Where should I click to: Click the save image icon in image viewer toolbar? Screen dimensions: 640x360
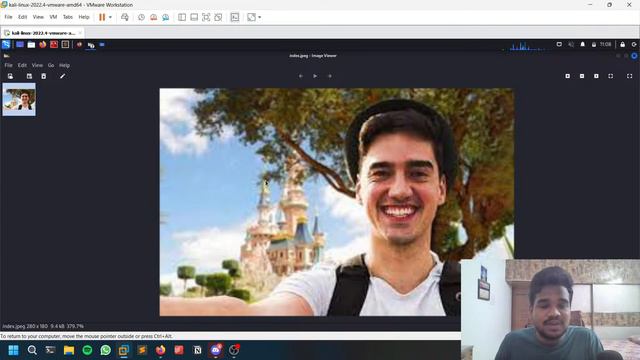pyautogui.click(x=29, y=76)
